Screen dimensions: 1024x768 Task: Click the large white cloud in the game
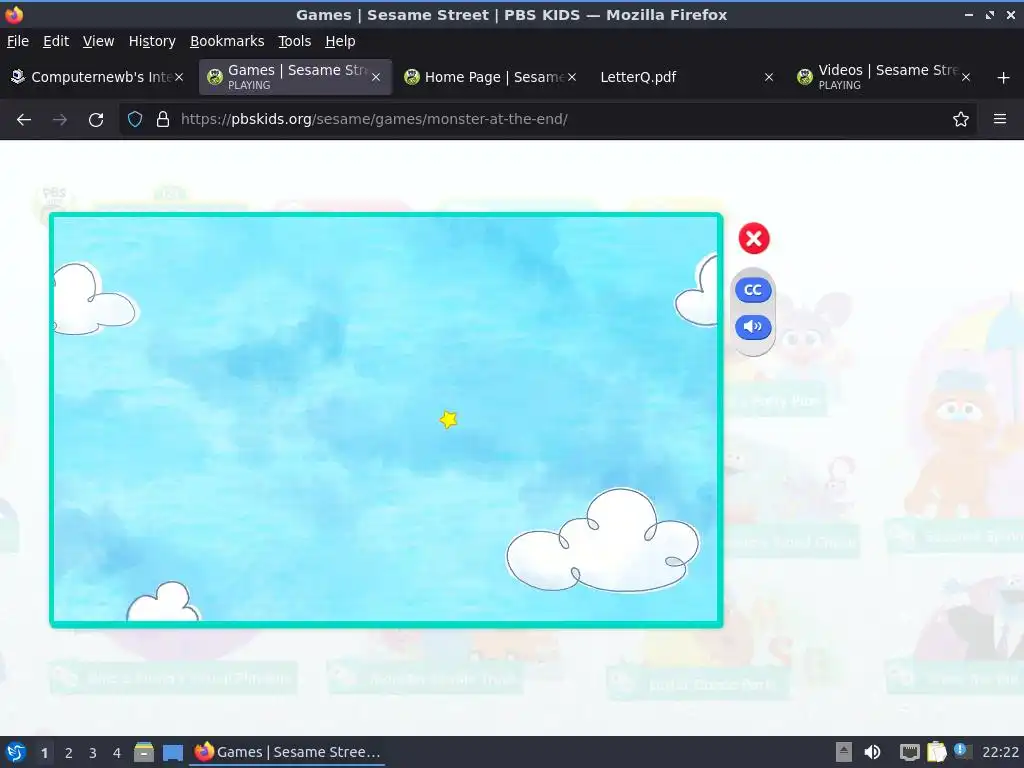[x=603, y=541]
